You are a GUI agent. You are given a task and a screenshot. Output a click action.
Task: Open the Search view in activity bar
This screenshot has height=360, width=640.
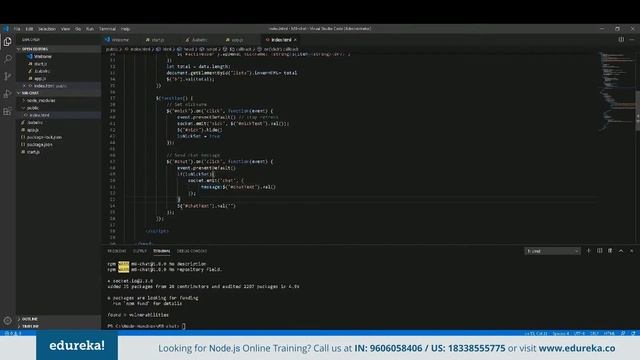coord(7,59)
